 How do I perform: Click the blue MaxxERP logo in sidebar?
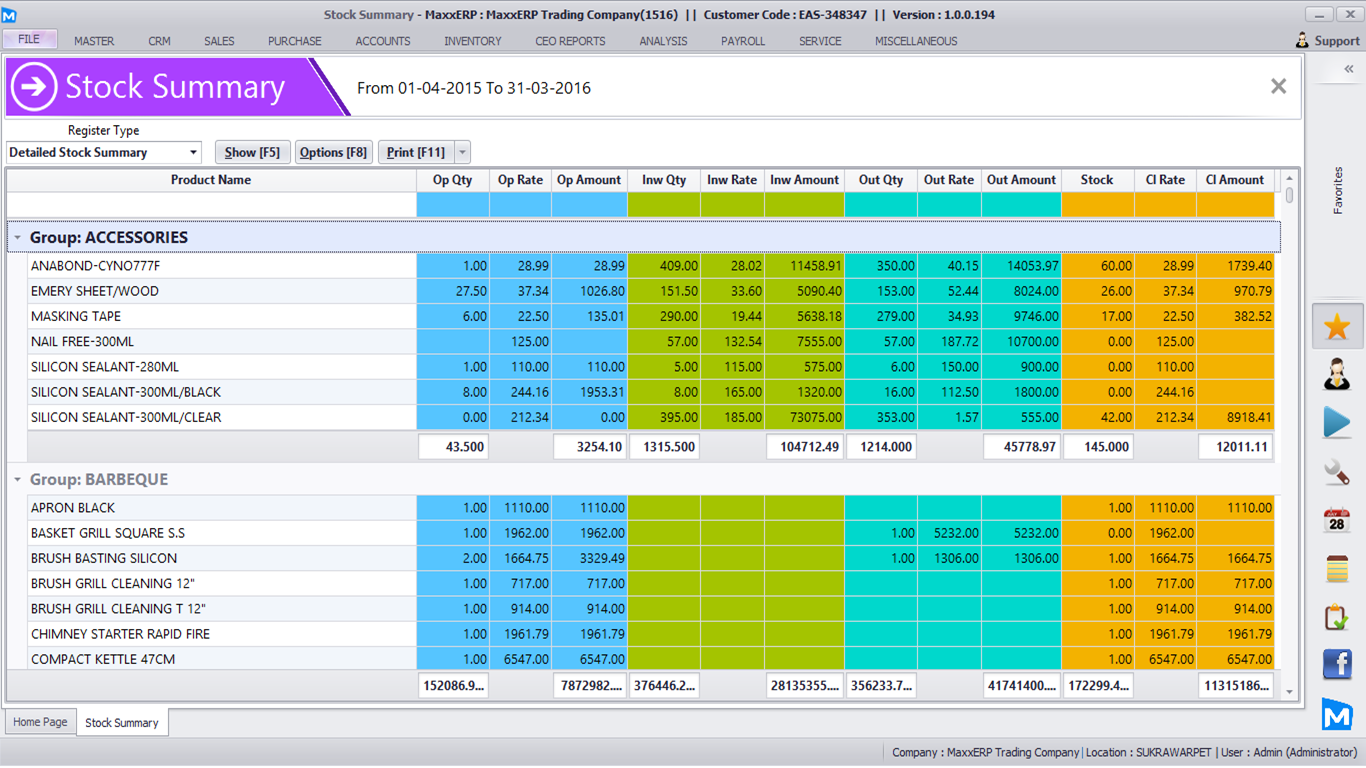(1337, 713)
